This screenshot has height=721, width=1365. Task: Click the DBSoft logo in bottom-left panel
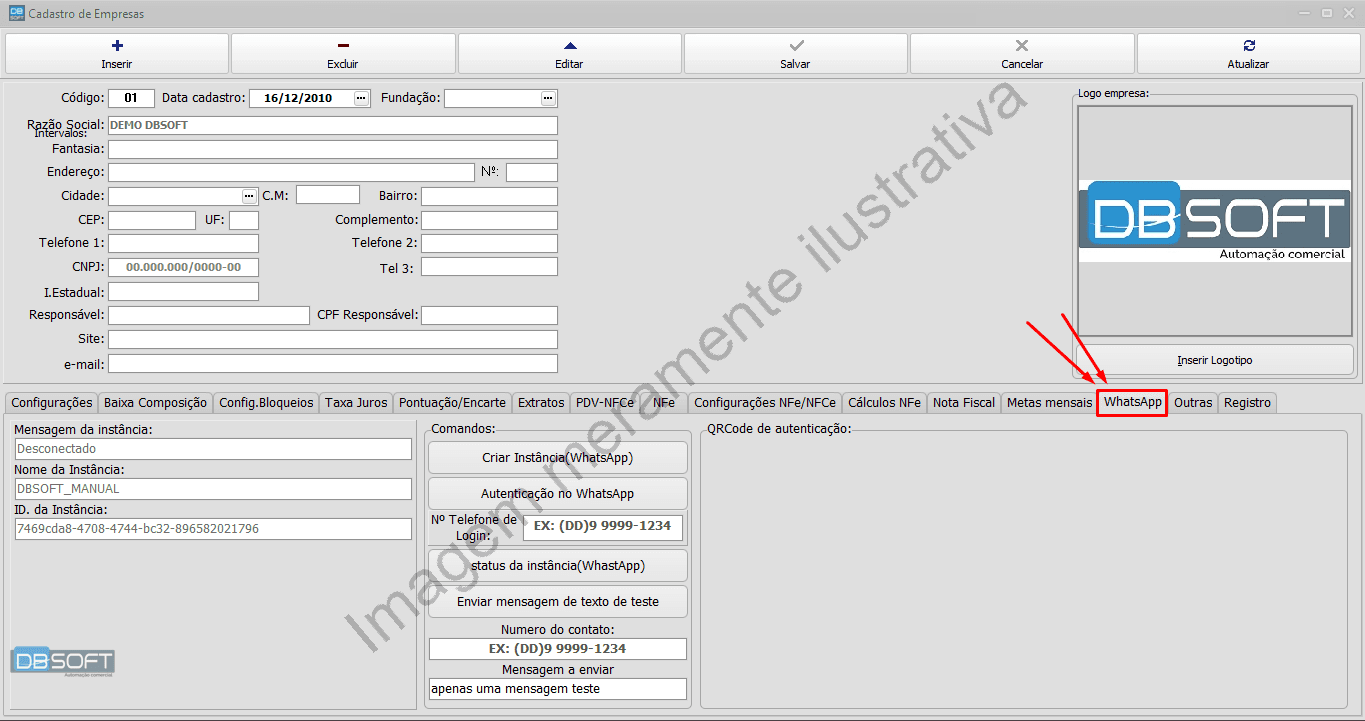[x=63, y=662]
